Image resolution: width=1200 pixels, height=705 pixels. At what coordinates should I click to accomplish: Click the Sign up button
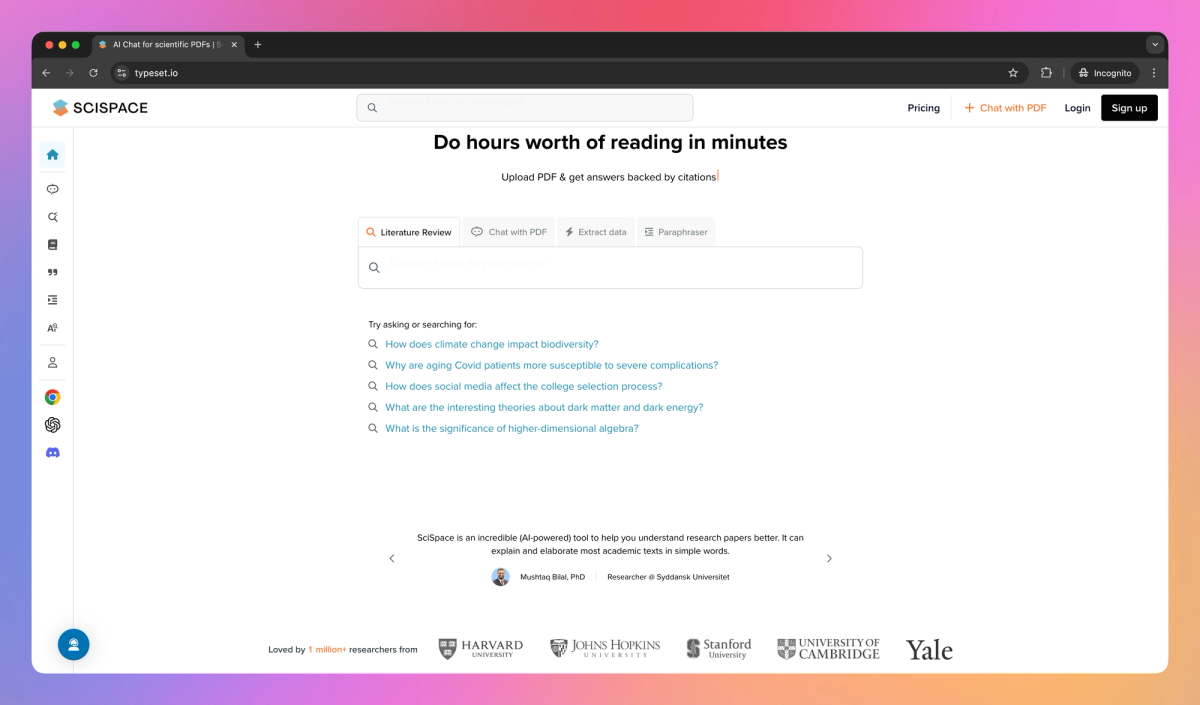tap(1129, 108)
